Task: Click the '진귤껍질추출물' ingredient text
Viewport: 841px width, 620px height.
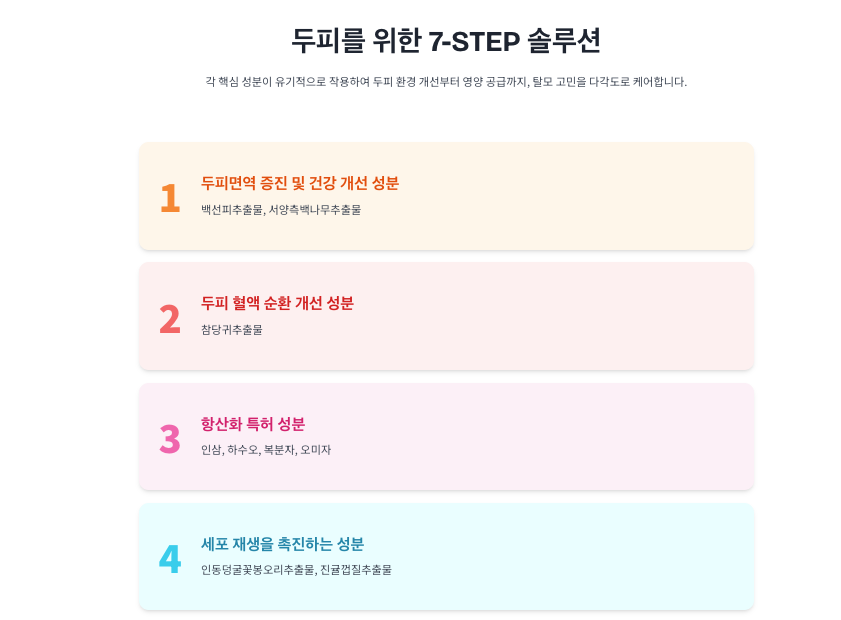Action: pyautogui.click(x=356, y=570)
